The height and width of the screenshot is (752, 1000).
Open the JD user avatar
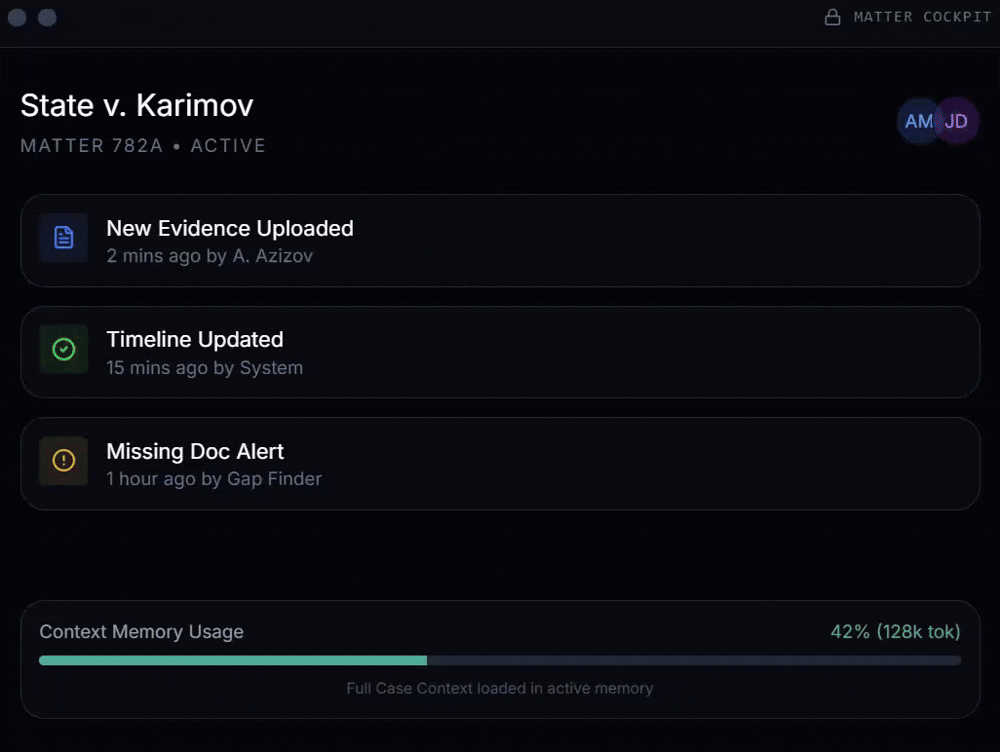[958, 122]
